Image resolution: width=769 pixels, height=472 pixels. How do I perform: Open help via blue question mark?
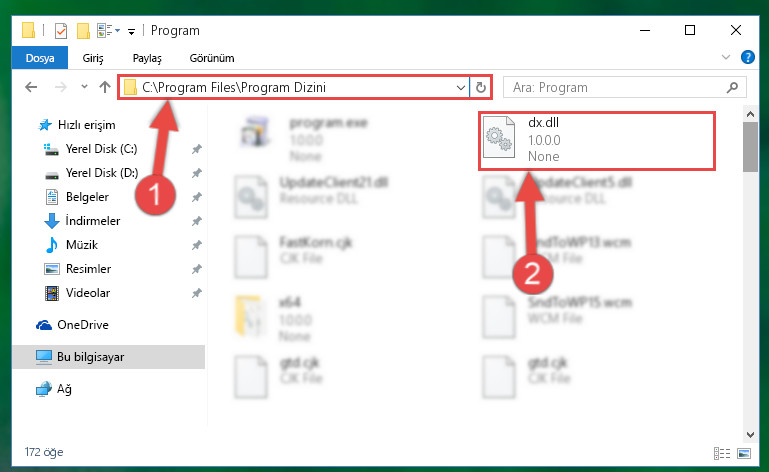click(747, 57)
